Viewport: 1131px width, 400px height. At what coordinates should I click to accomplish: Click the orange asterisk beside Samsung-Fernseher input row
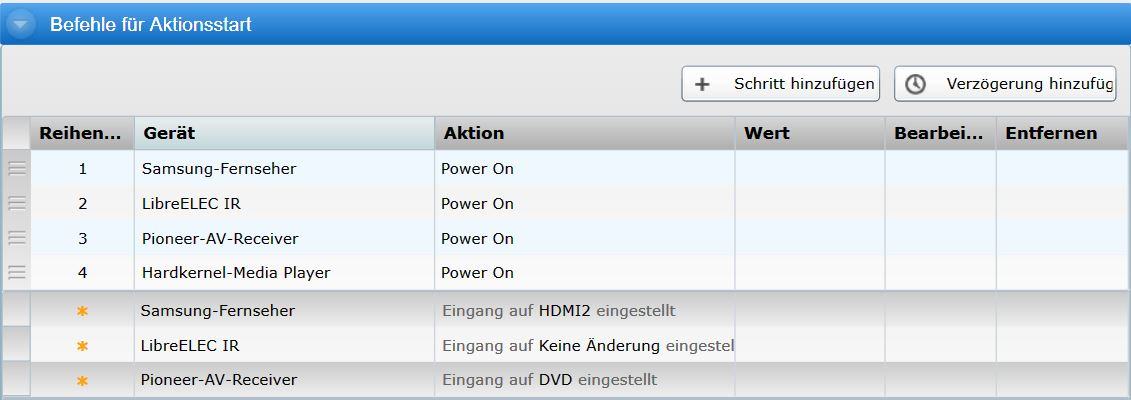pyautogui.click(x=83, y=311)
